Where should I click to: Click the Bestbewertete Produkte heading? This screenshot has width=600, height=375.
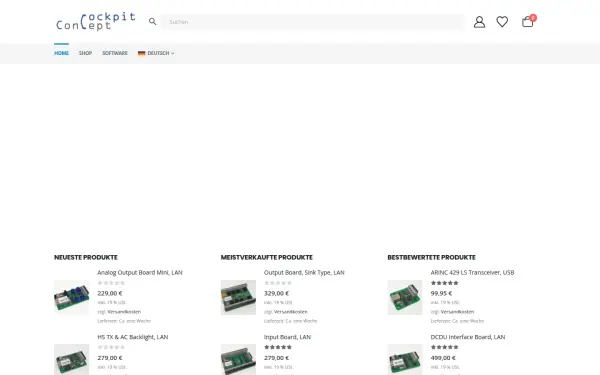(x=432, y=258)
